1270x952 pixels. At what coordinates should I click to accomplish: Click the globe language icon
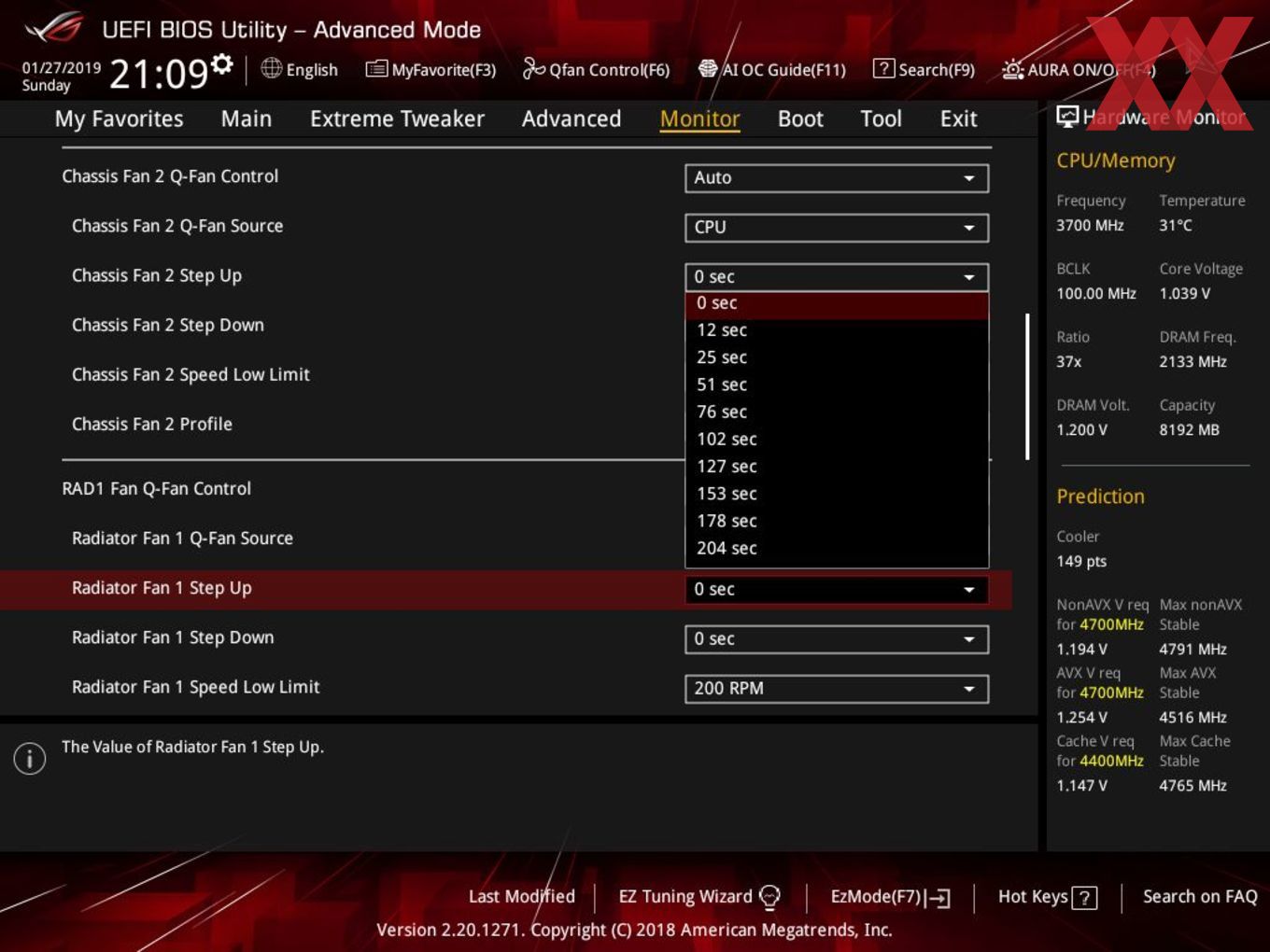[271, 68]
